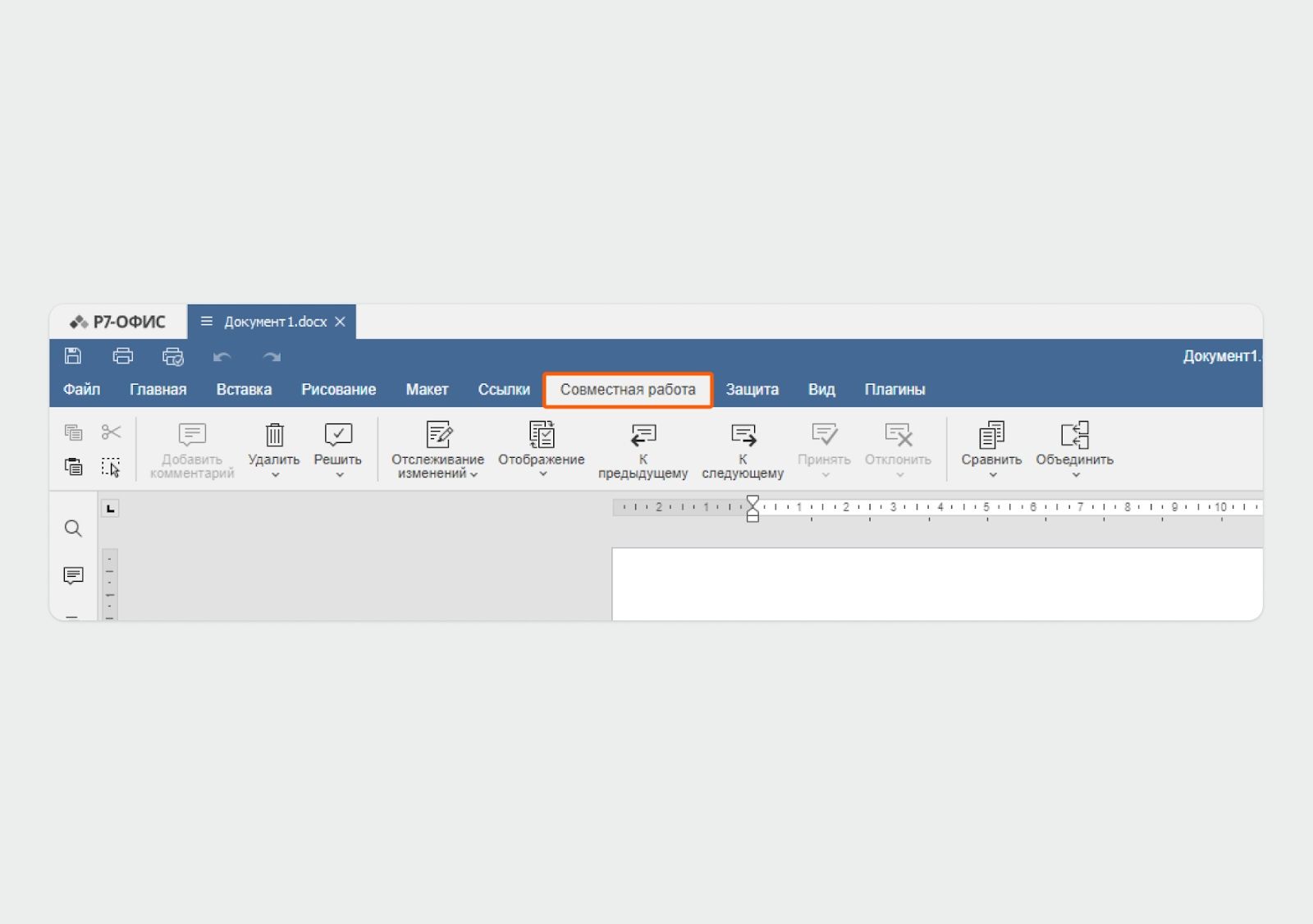Image resolution: width=1313 pixels, height=924 pixels.
Task: Go to previous change with К предыдущему
Action: (x=643, y=434)
